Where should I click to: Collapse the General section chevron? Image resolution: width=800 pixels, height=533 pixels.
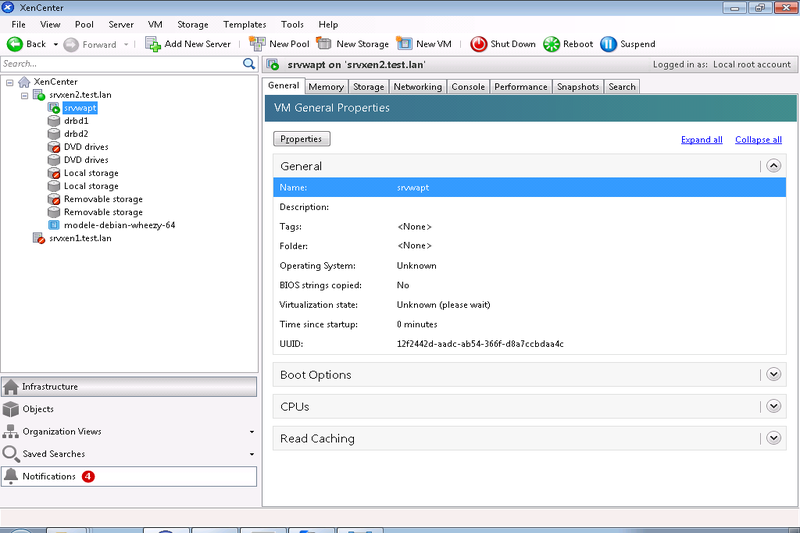[773, 166]
